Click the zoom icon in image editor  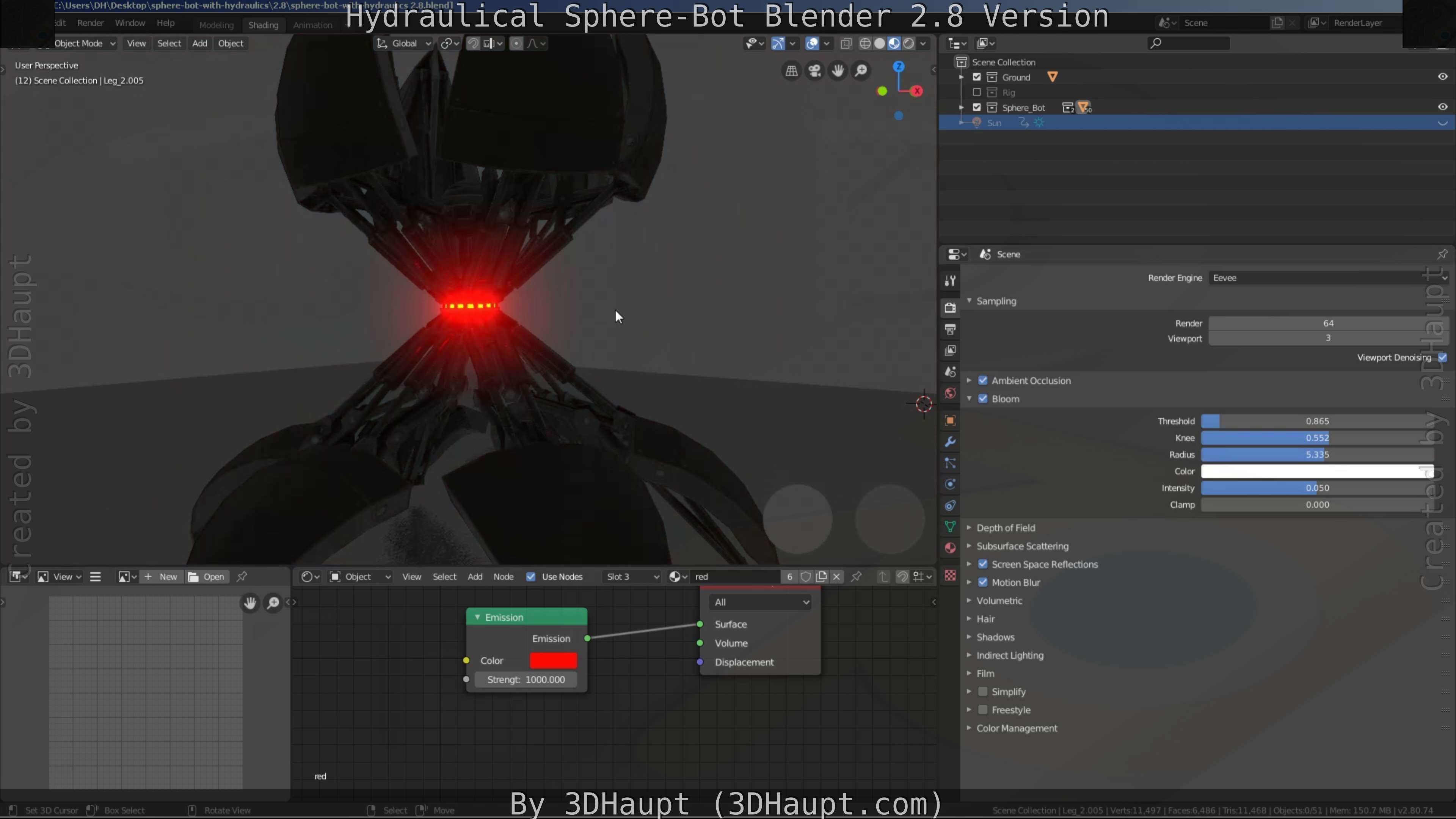(x=273, y=603)
